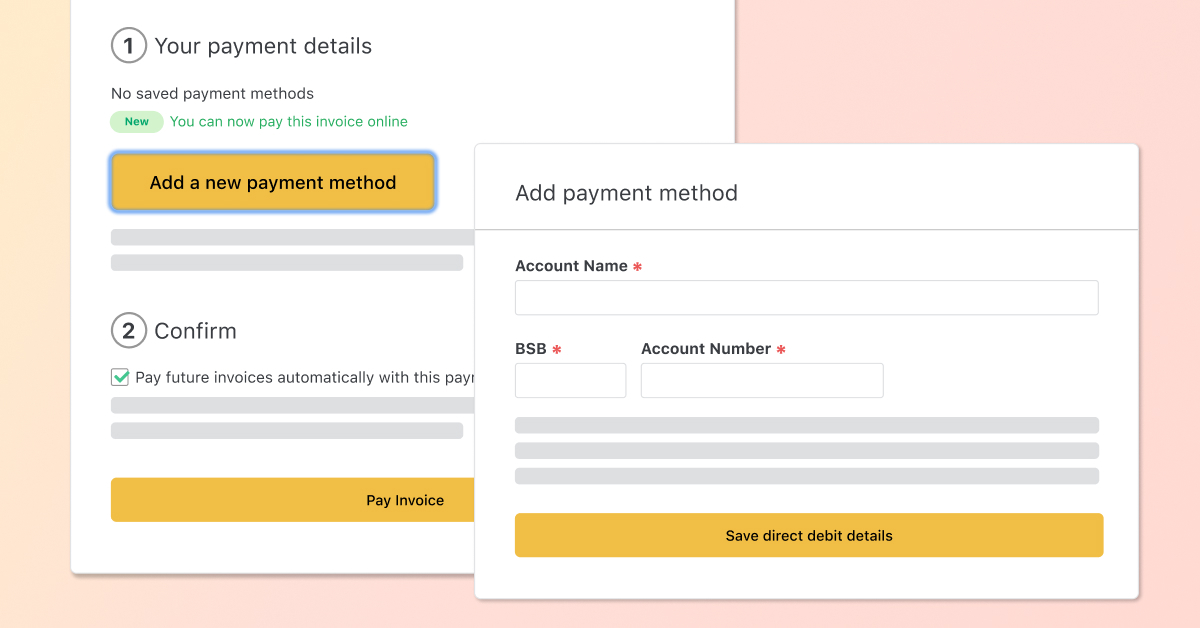
Task: Click the 'Your payment details' heading
Action: pyautogui.click(x=263, y=46)
